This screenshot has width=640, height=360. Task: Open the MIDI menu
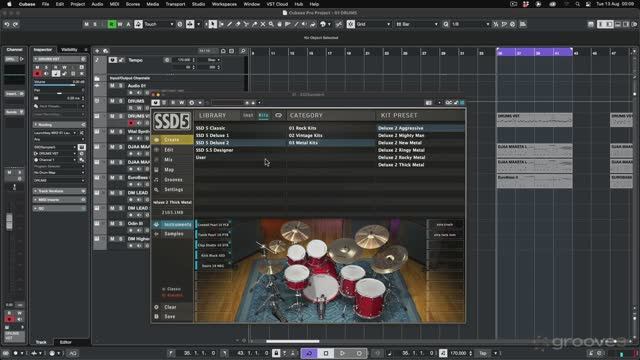[114, 4]
